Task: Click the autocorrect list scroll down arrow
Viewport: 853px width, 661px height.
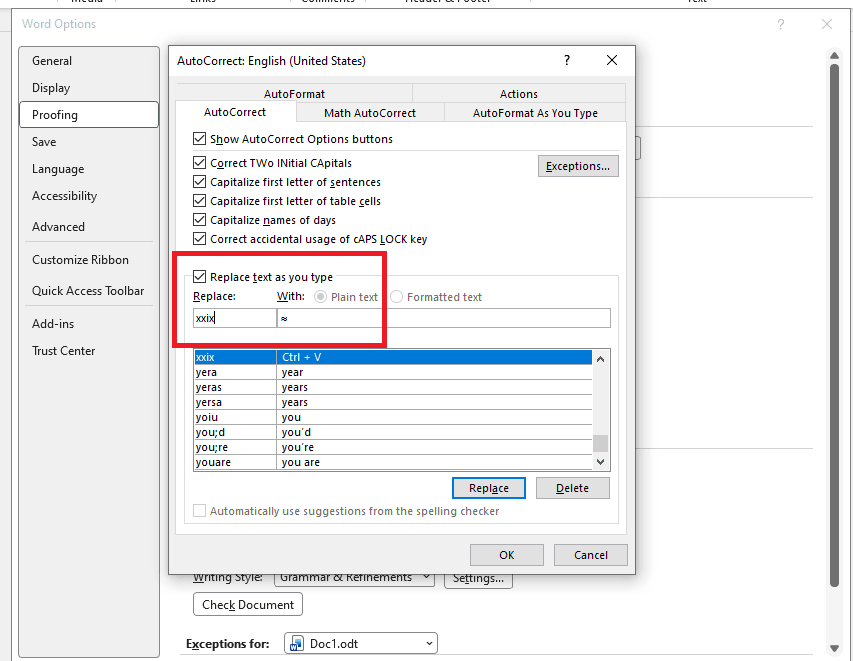Action: [601, 462]
